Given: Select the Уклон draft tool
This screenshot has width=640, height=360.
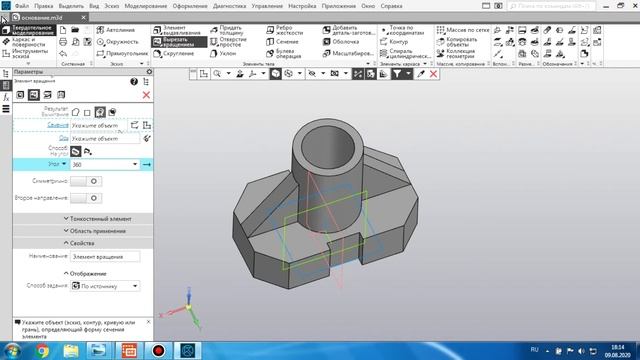Looking at the screenshot, I should pyautogui.click(x=223, y=53).
